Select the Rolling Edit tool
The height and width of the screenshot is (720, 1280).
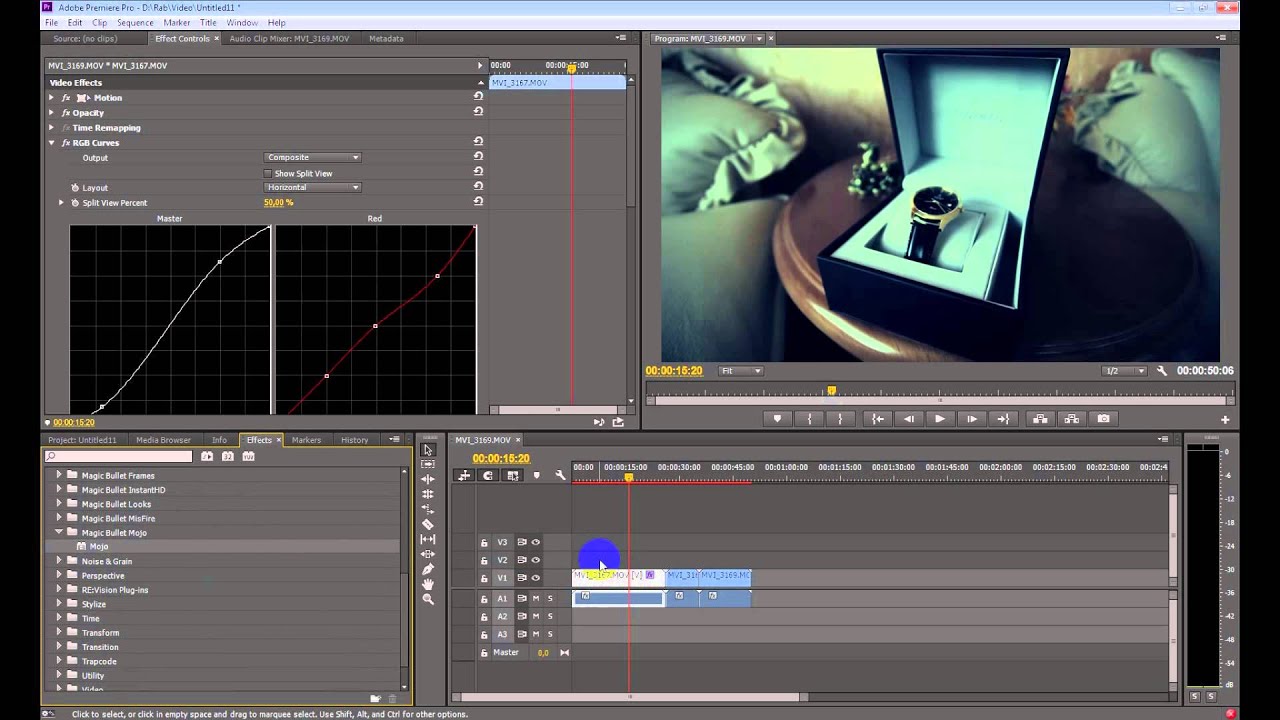[428, 494]
